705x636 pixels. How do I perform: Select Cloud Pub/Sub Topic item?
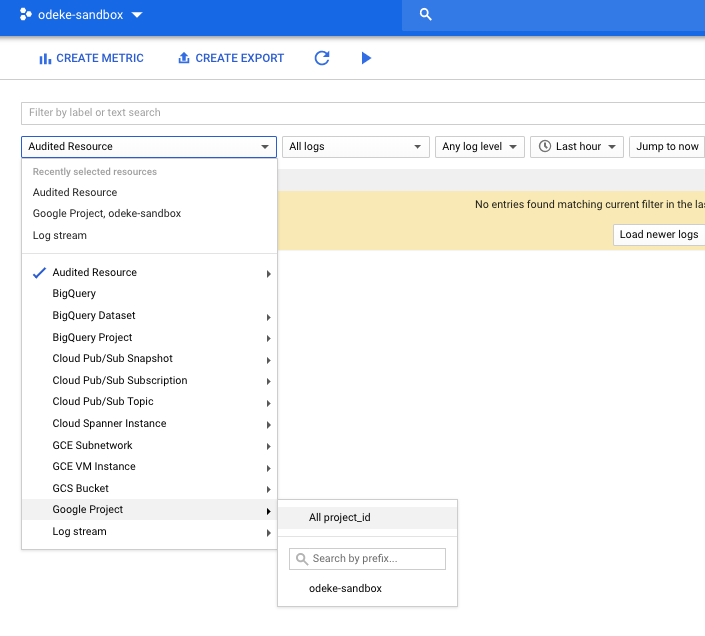(149, 402)
